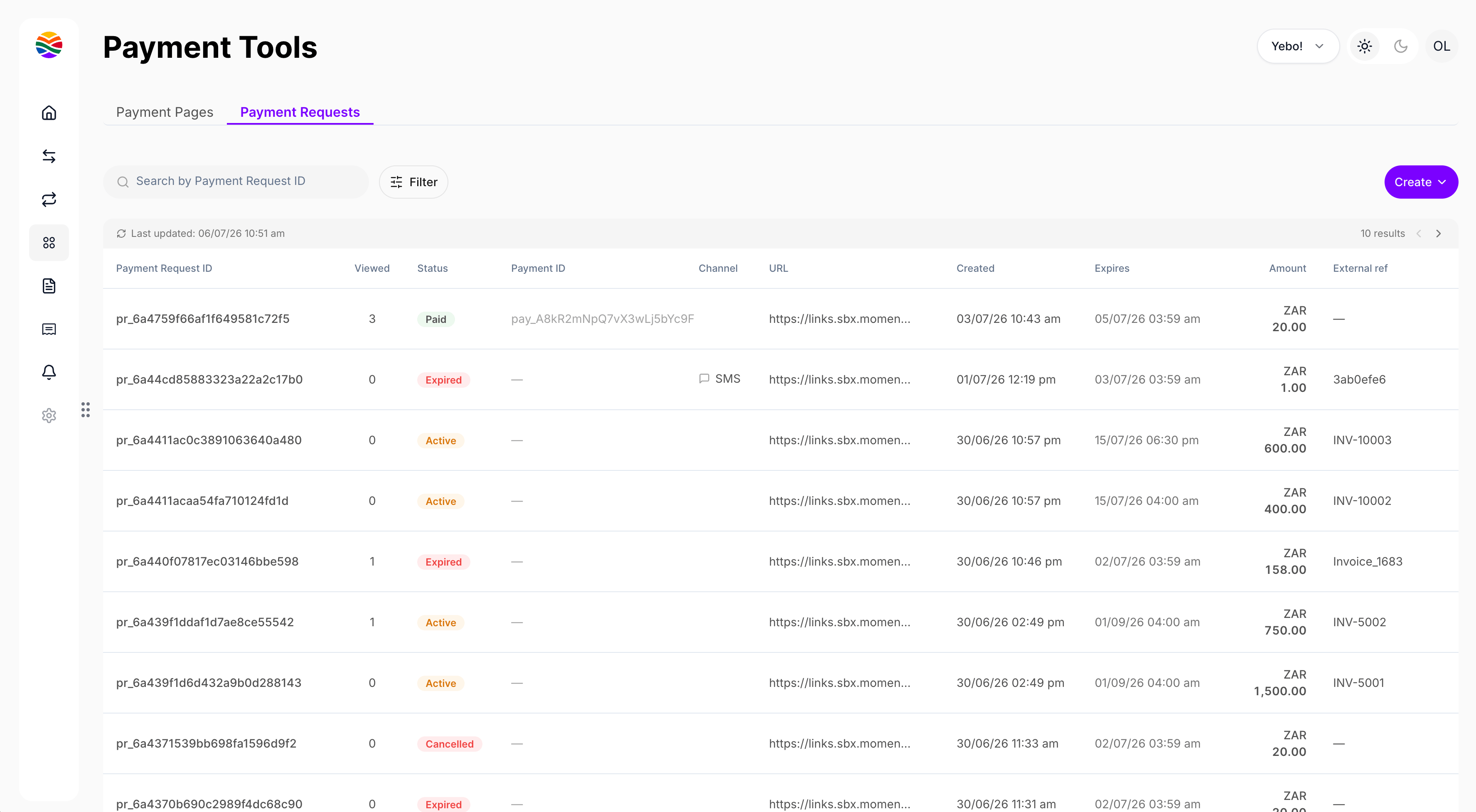The width and height of the screenshot is (1476, 812).
Task: Select the Payment Tools grid sidebar icon
Action: (x=49, y=243)
